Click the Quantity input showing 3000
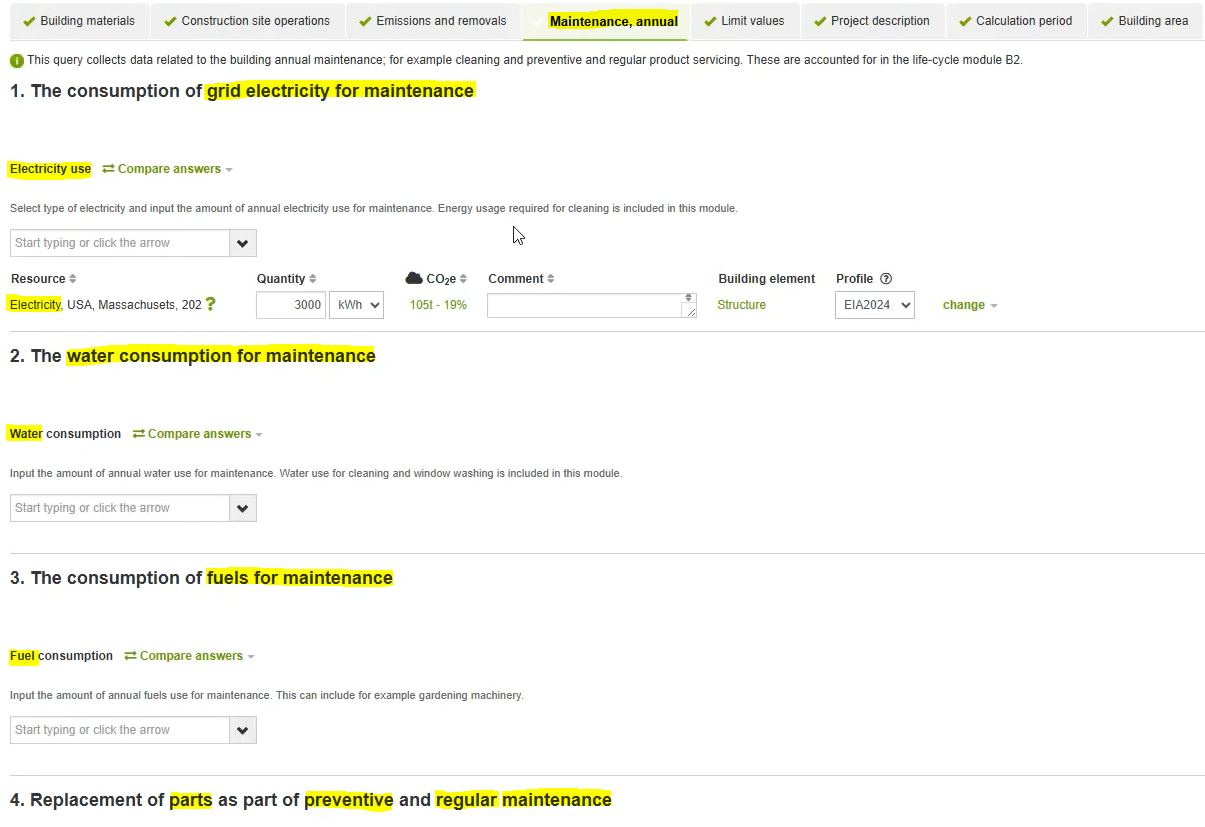Viewport: 1205px width, 827px height. click(290, 304)
